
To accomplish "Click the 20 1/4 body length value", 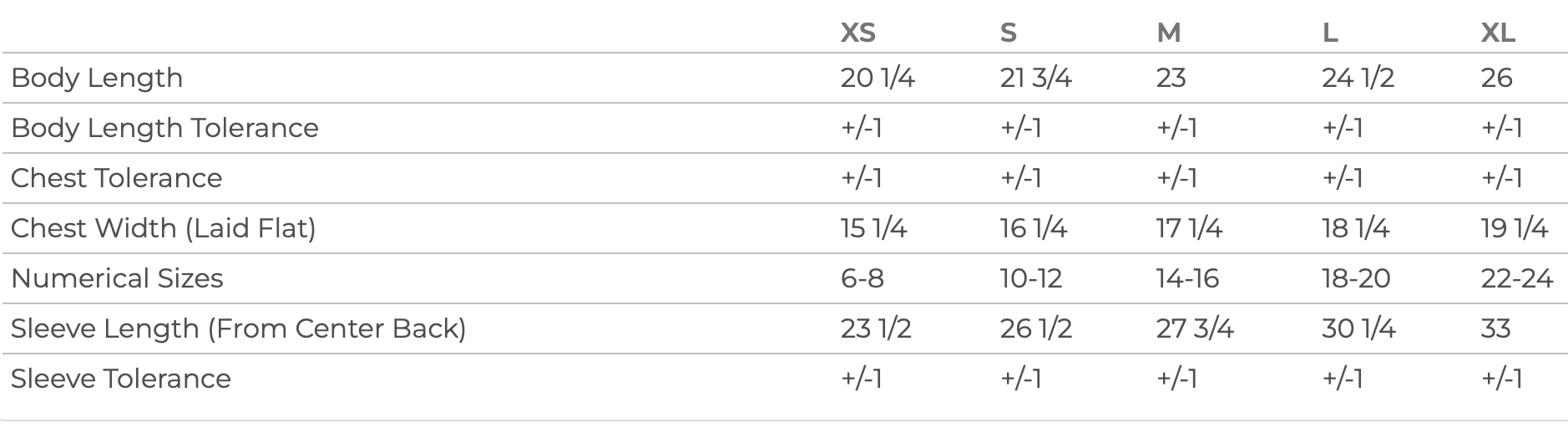I will click(x=878, y=78).
